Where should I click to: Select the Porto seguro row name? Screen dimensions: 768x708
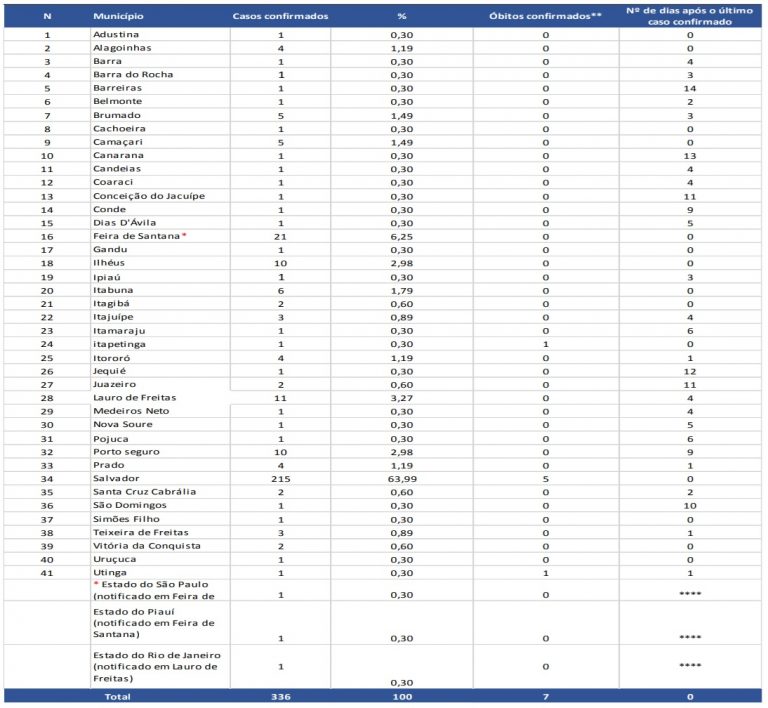click(125, 452)
